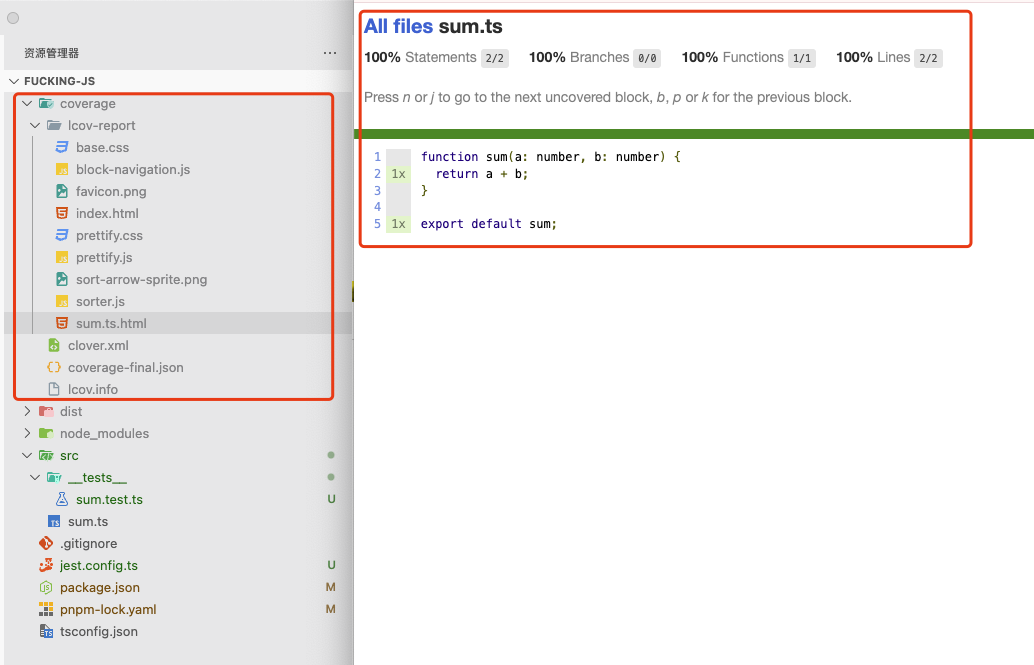Open coverage-final.json file

point(125,367)
